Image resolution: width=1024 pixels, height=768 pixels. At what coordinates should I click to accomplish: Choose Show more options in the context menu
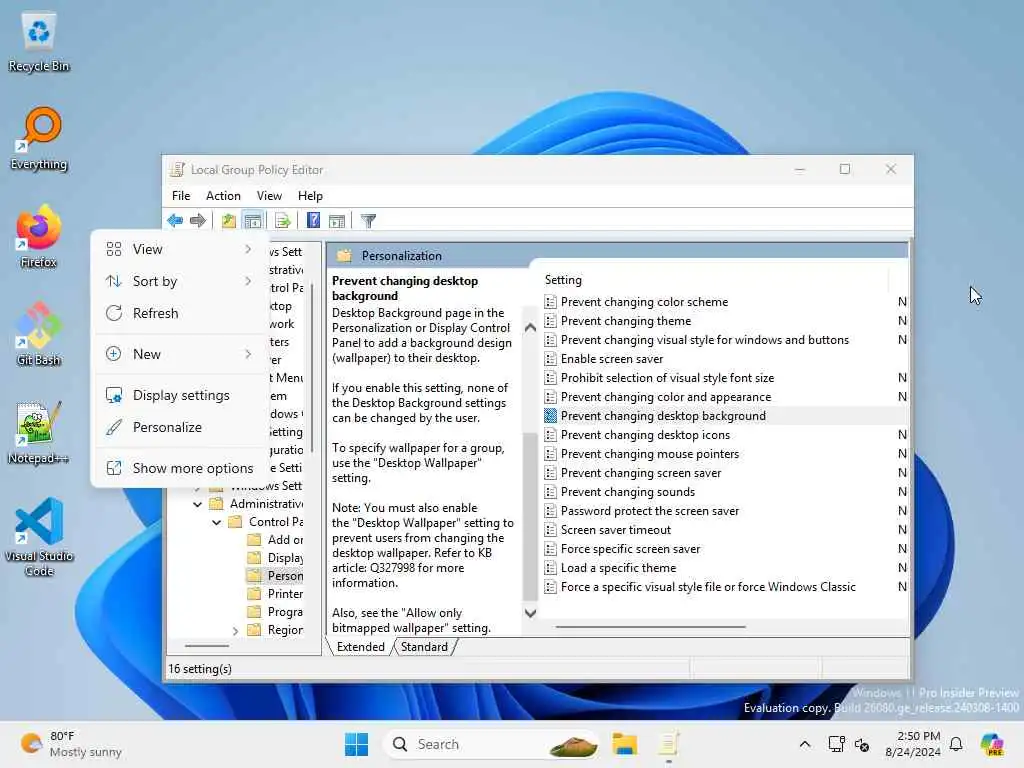click(178, 468)
